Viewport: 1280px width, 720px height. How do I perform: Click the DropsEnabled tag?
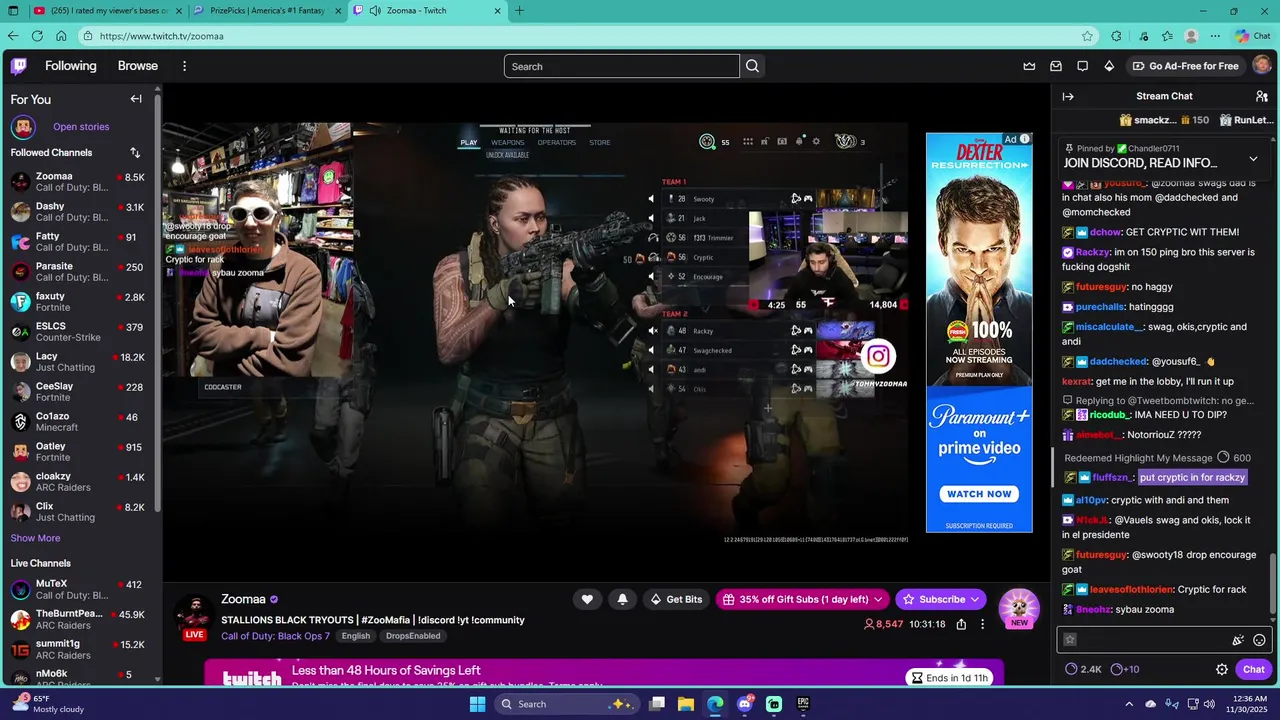(413, 636)
